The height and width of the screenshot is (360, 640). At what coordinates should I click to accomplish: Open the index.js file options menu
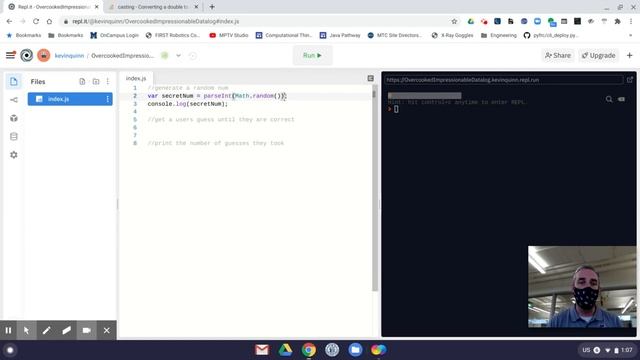tap(108, 99)
